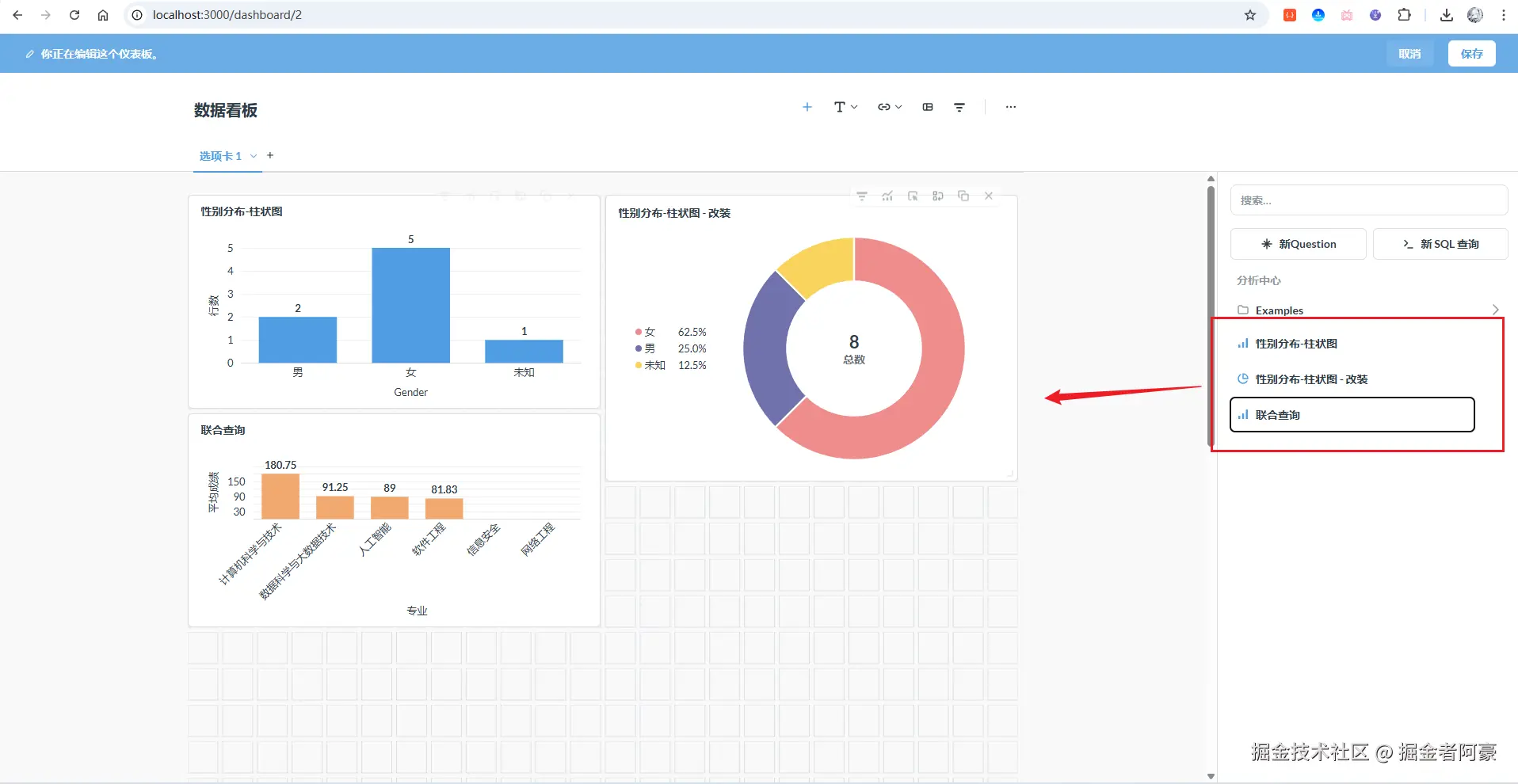This screenshot has height=784, width=1518.
Task: Expand the arrow next to link icon
Action: [x=898, y=107]
